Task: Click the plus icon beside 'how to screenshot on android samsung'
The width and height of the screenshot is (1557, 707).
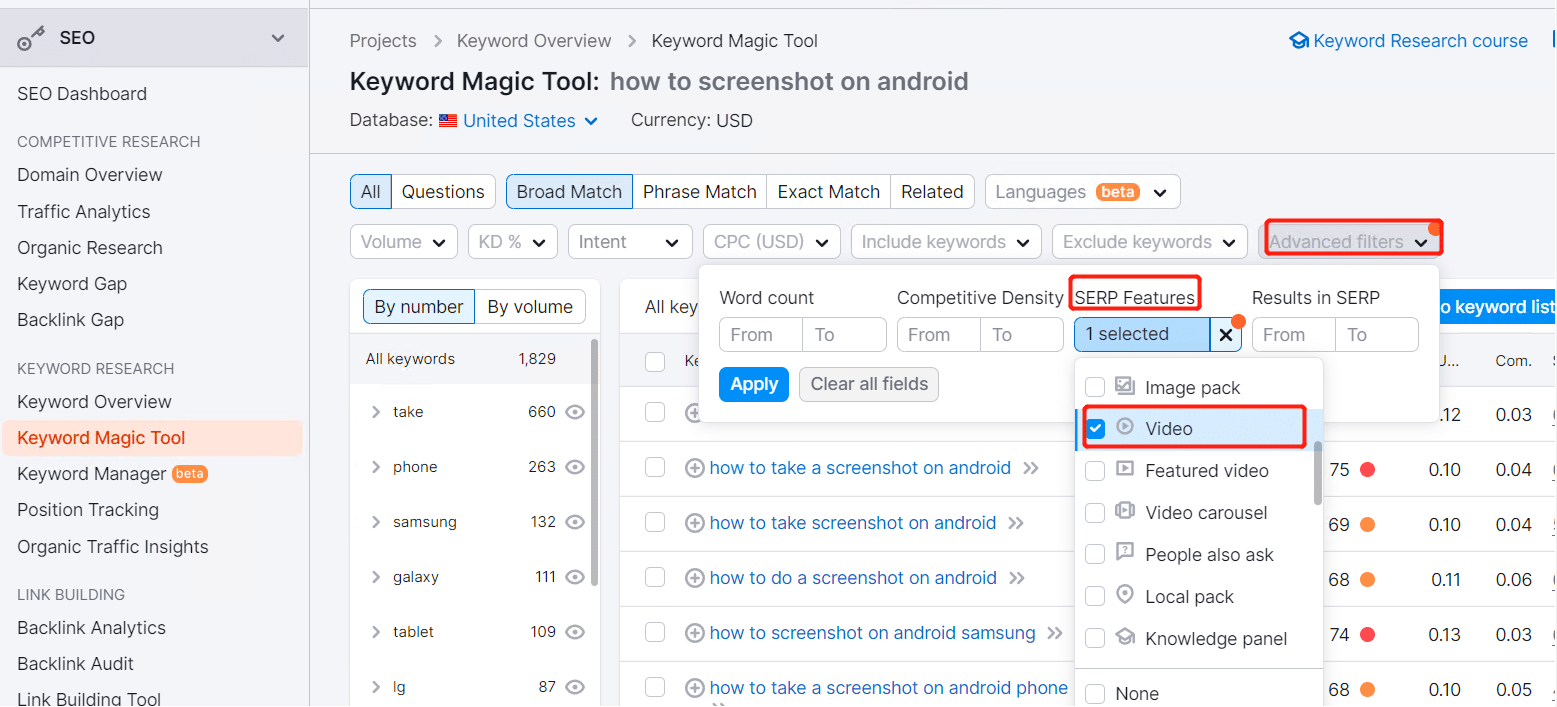Action: coord(694,633)
